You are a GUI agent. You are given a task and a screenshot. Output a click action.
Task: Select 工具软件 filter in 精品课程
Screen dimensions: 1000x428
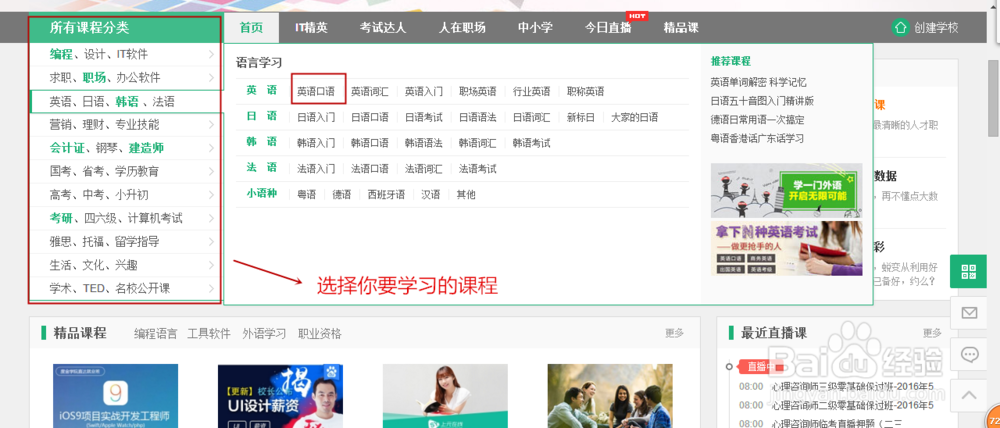point(209,334)
